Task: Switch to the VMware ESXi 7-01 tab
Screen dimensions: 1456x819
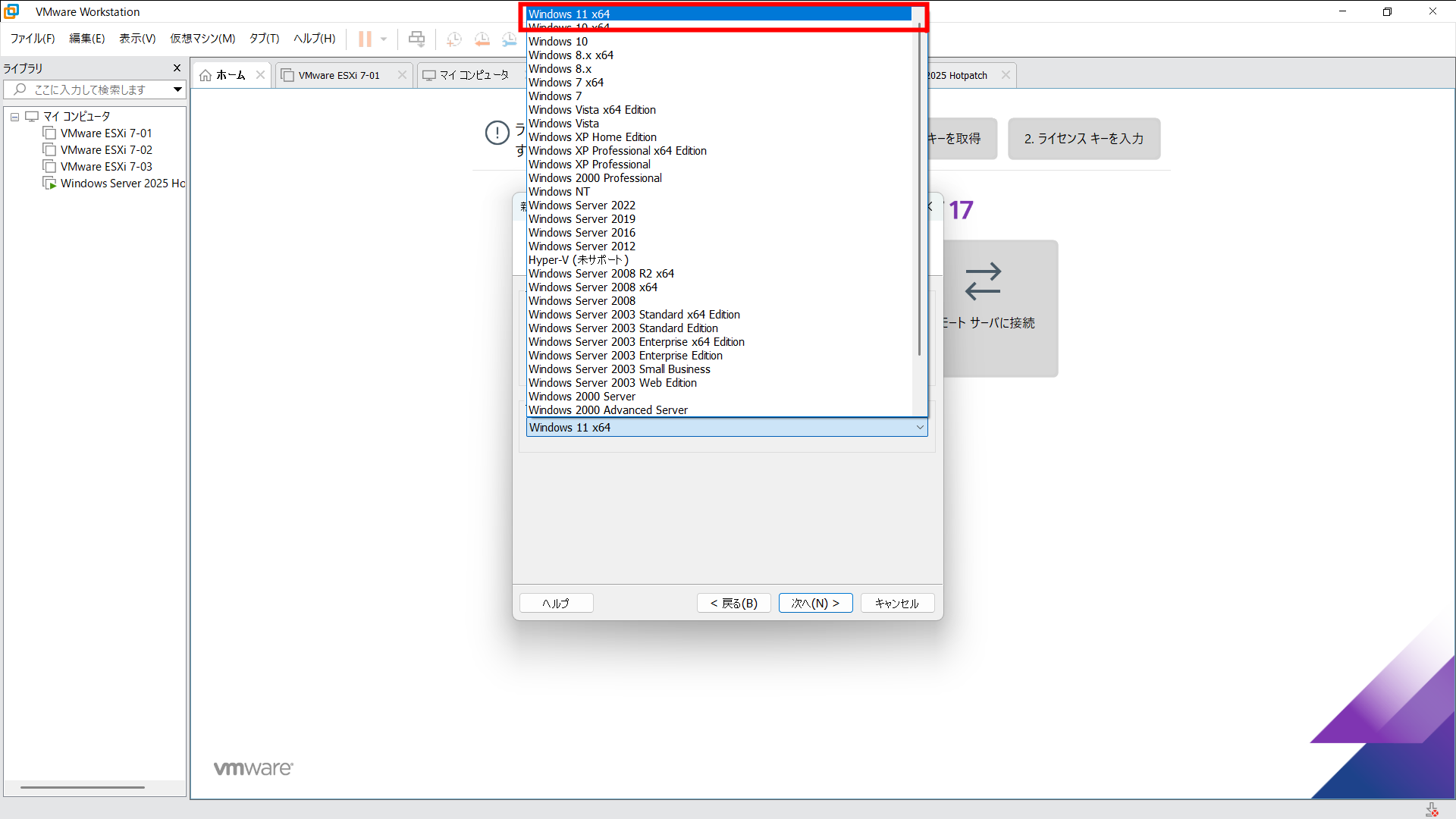Action: (x=338, y=75)
